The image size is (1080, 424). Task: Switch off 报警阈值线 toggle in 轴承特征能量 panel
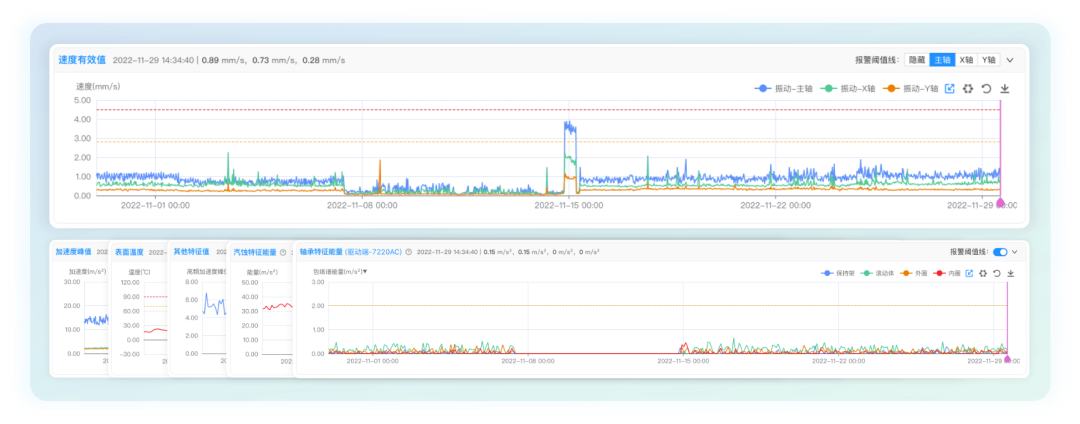pyautogui.click(x=999, y=252)
